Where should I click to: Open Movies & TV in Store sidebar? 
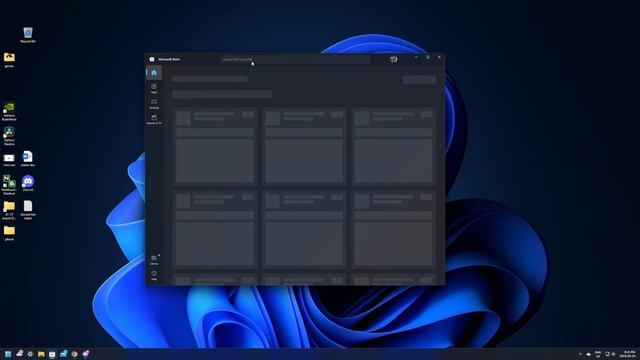point(154,119)
